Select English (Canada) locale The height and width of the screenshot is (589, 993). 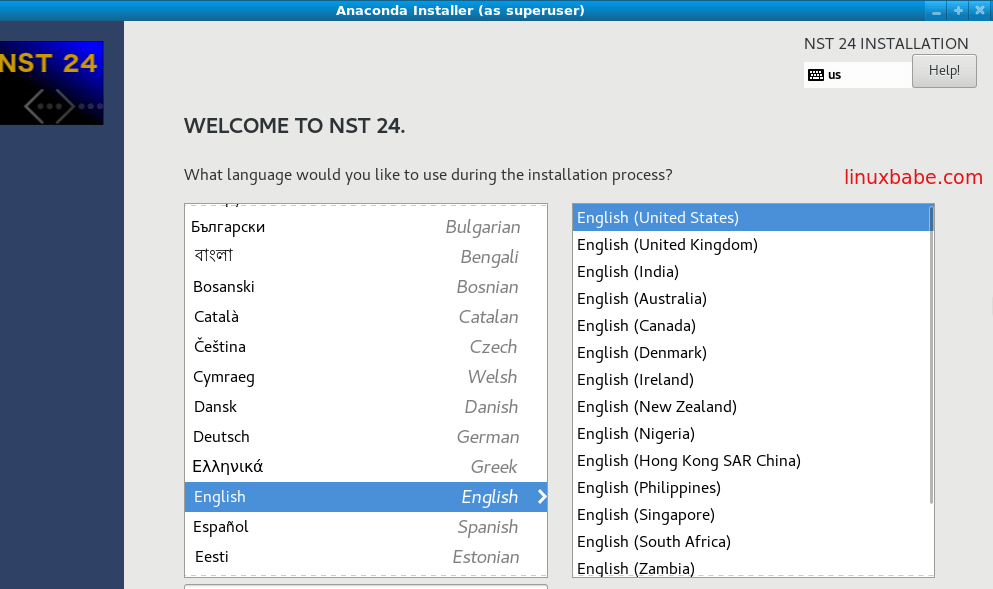click(x=636, y=326)
